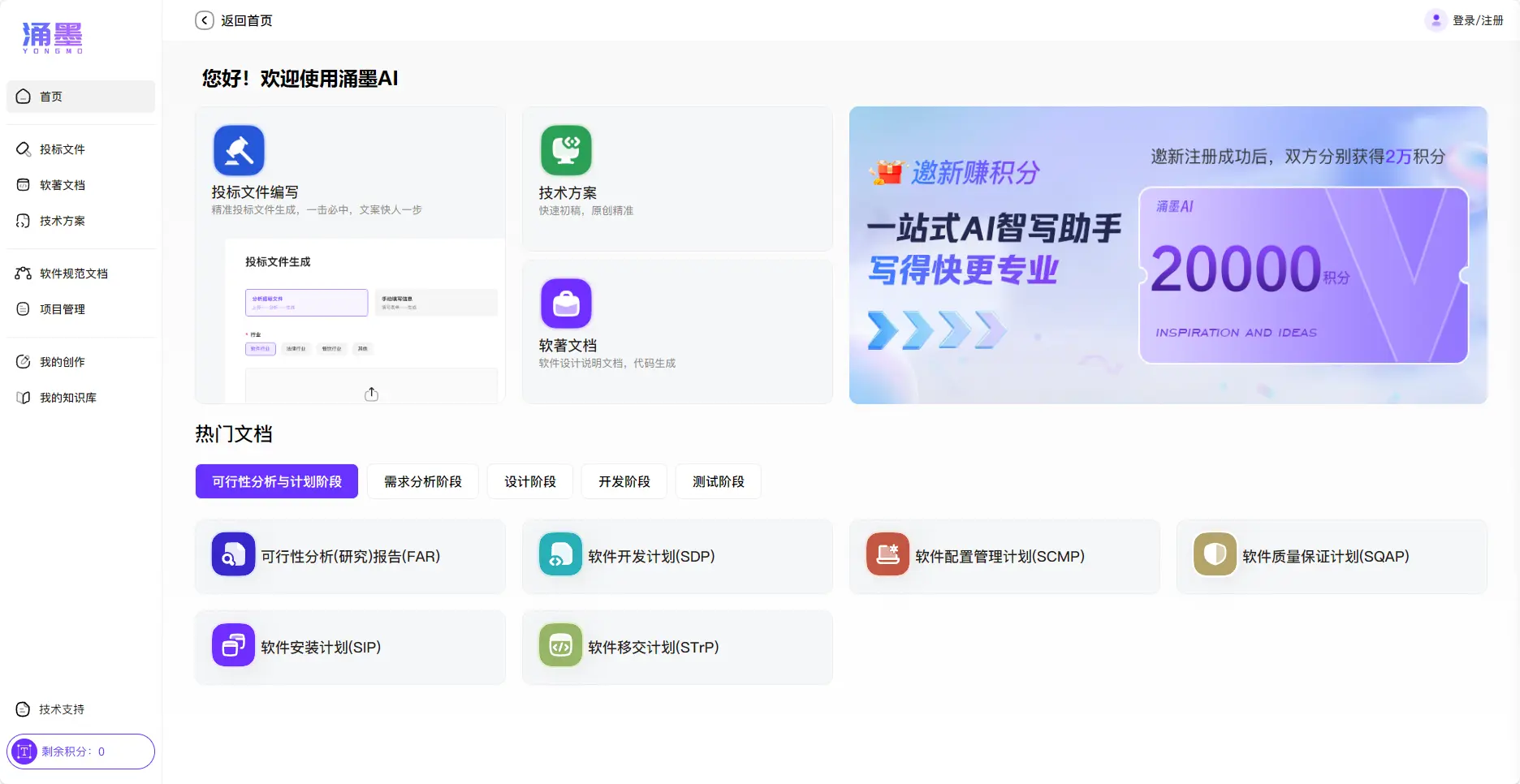Open 软件安装计划(SIP) via its purple icon
This screenshot has width=1520, height=784.
pyautogui.click(x=233, y=646)
